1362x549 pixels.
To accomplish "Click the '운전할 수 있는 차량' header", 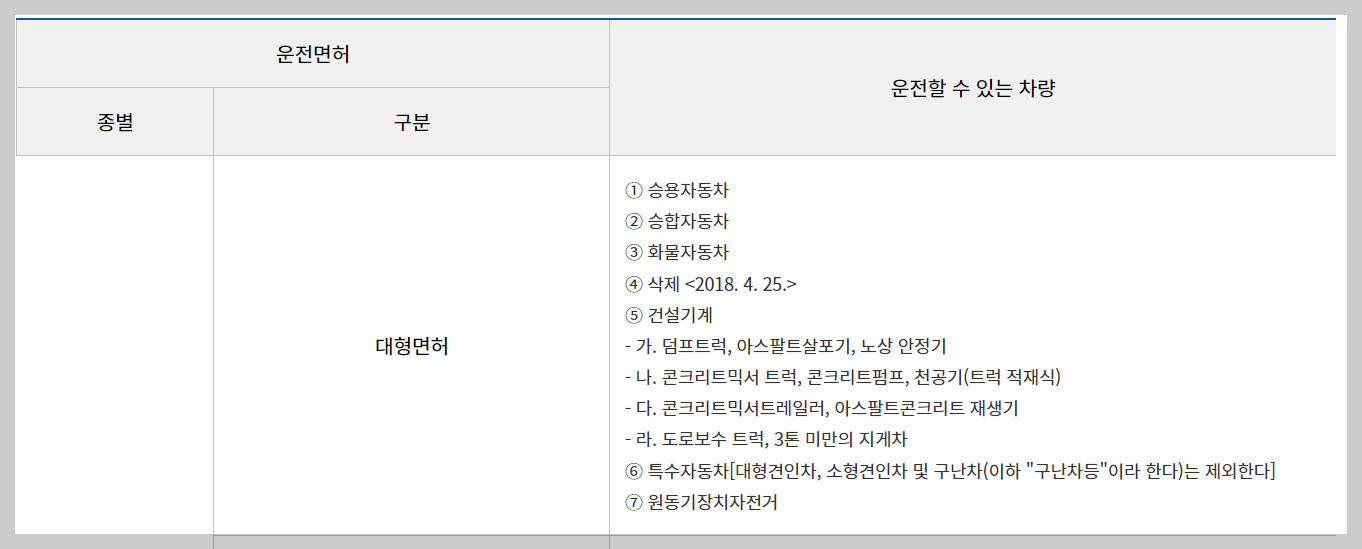I will point(973,89).
